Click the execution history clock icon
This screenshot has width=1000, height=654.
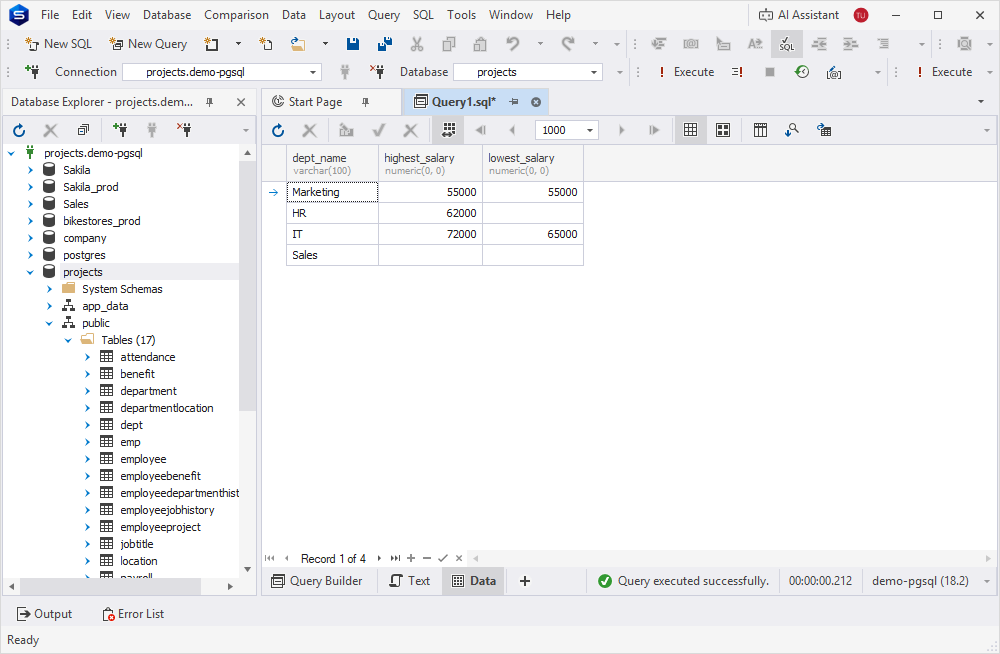coord(802,72)
